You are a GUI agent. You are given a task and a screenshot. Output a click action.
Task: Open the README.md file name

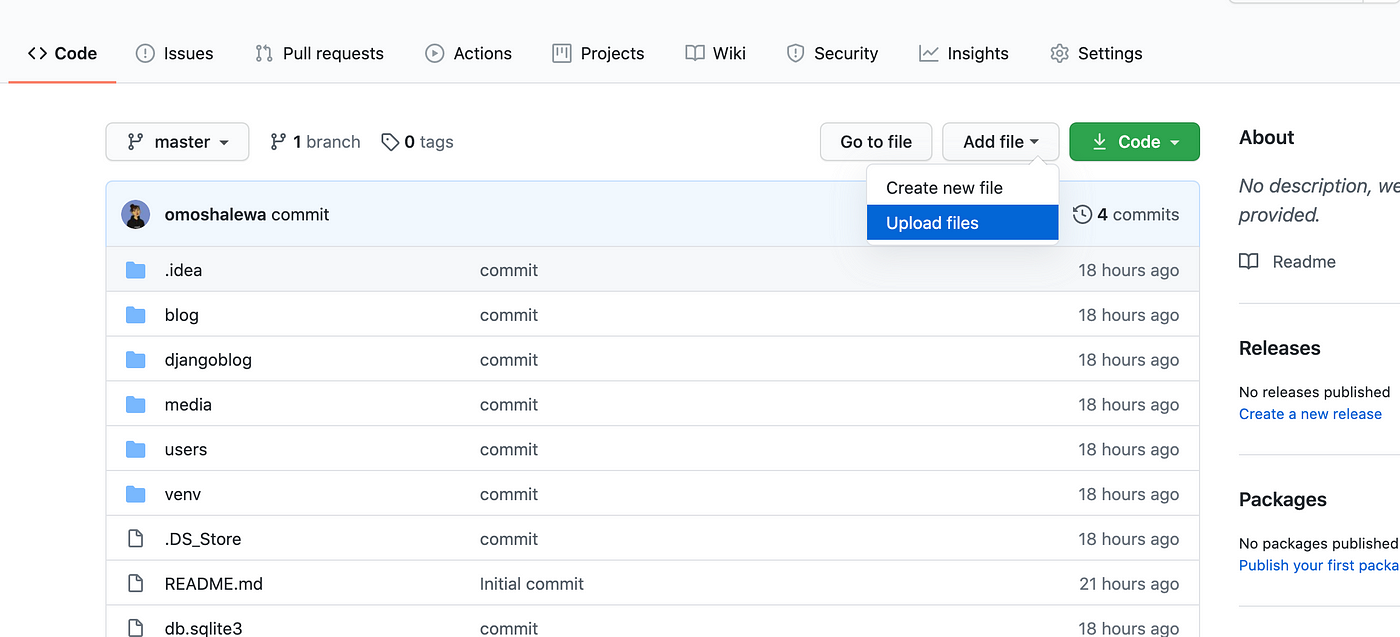pos(214,584)
